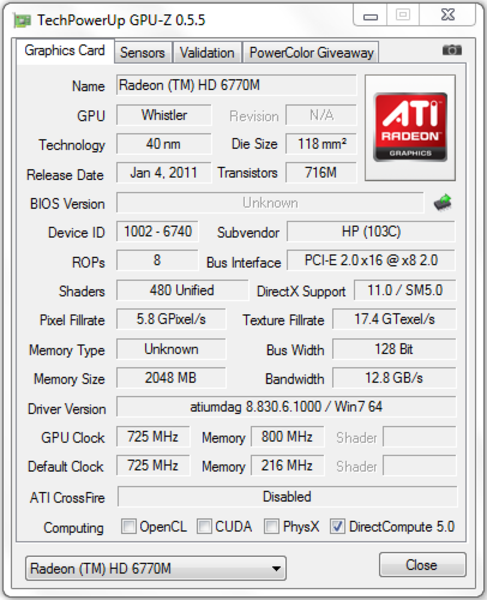This screenshot has height=600, width=487.
Task: Toggle the CUDA checkbox
Action: pos(204,527)
